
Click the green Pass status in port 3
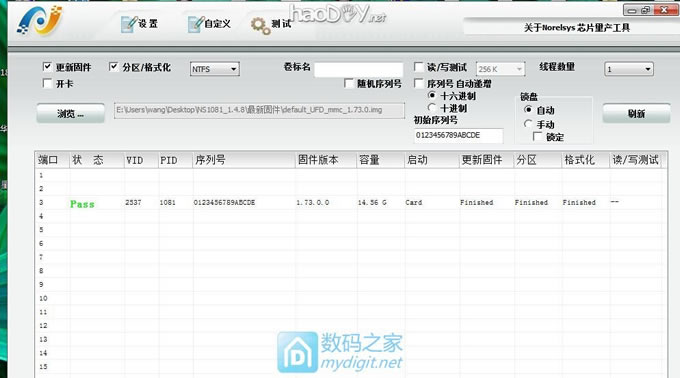pos(82,204)
